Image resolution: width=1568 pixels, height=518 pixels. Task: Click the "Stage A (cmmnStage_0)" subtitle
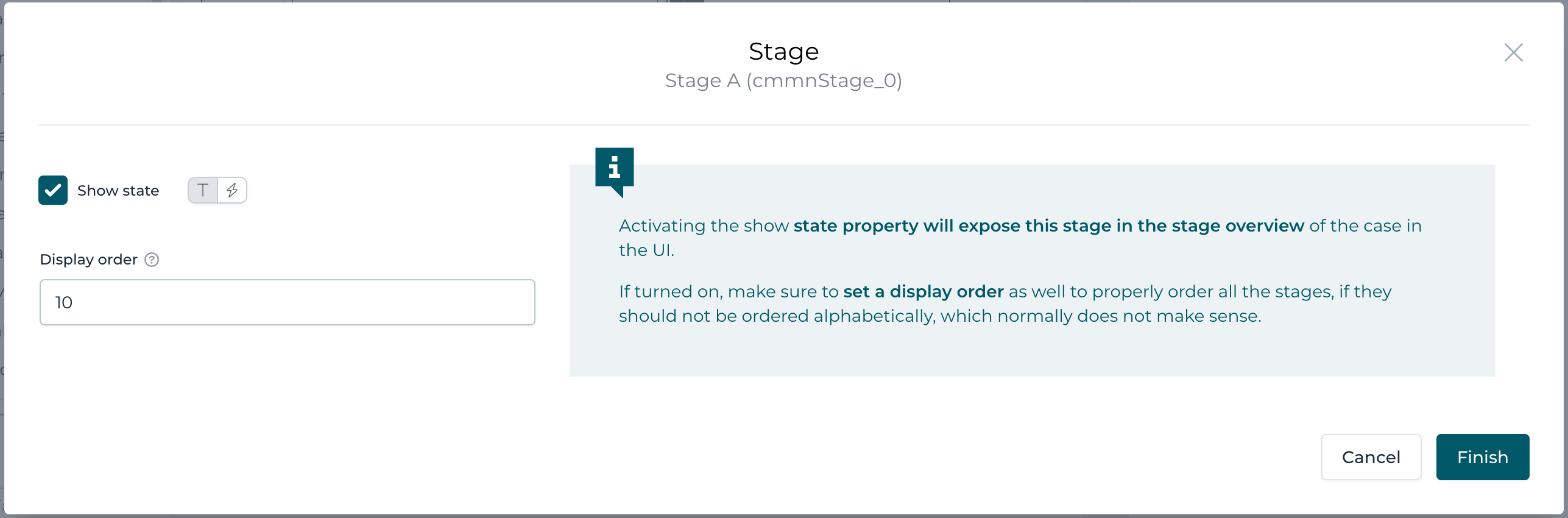(783, 80)
